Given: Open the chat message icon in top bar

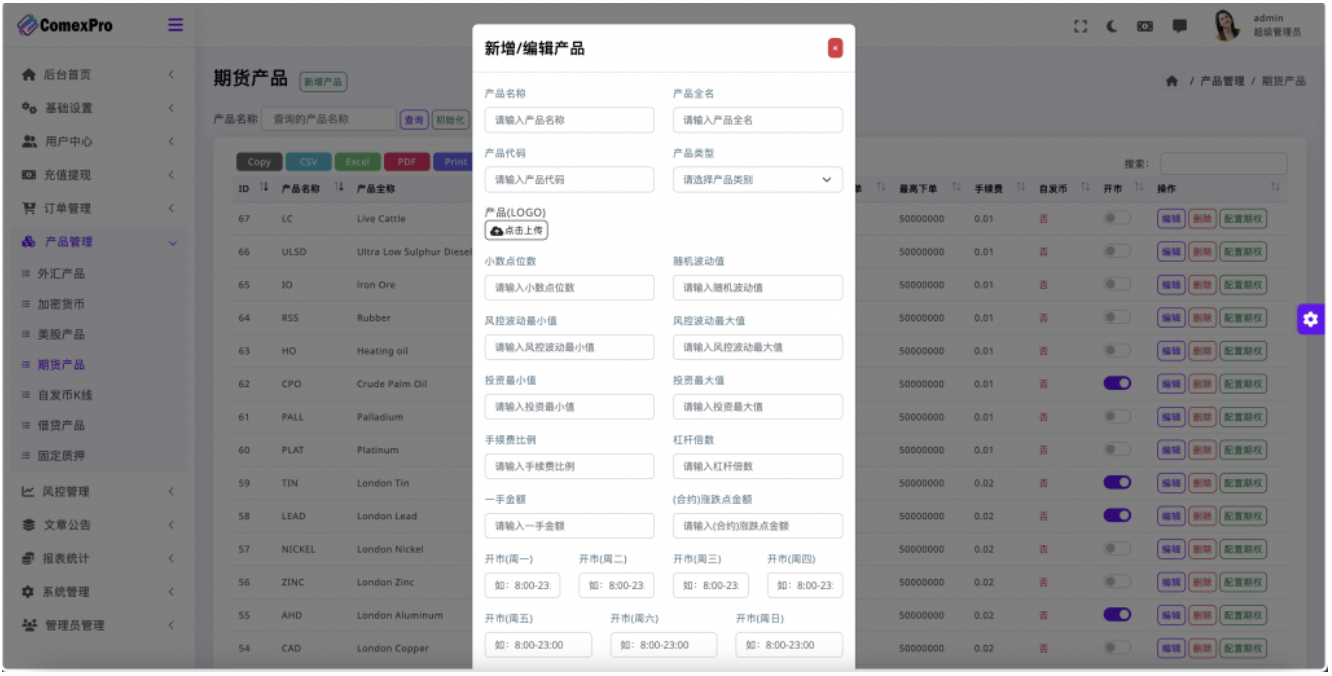Looking at the screenshot, I should coord(1180,27).
